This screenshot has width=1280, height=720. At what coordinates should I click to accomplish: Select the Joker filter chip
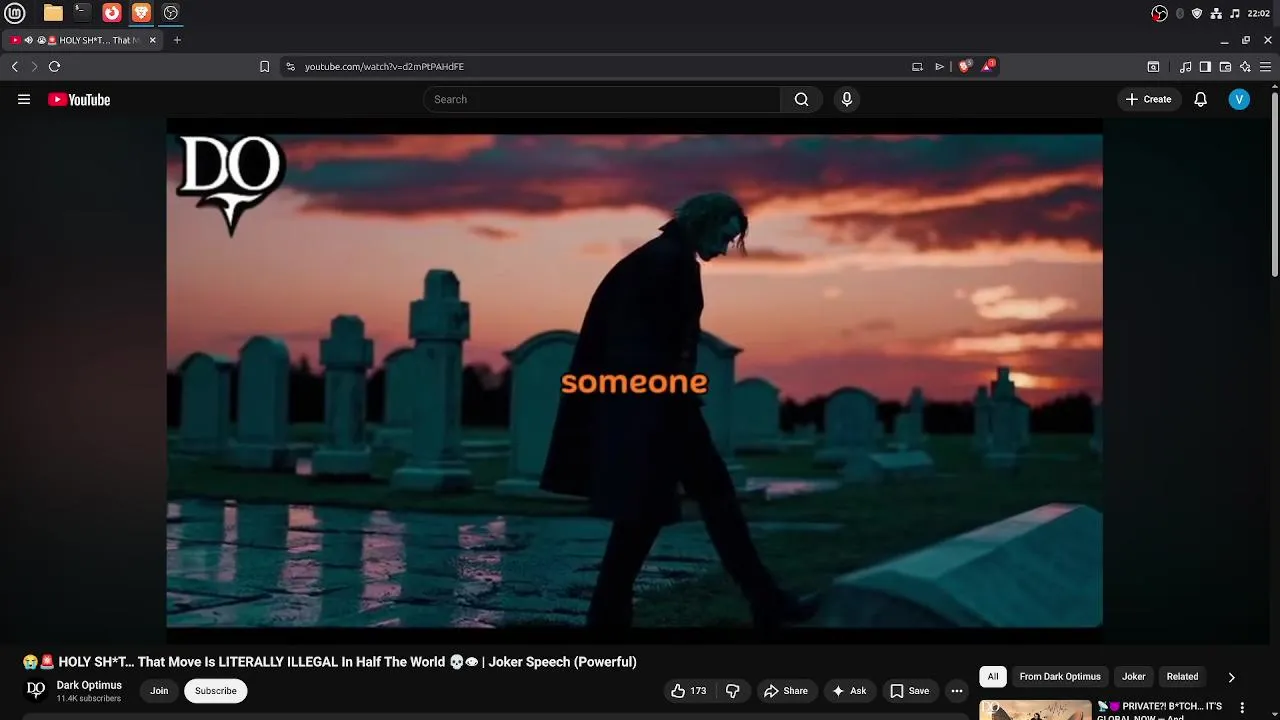[1133, 677]
